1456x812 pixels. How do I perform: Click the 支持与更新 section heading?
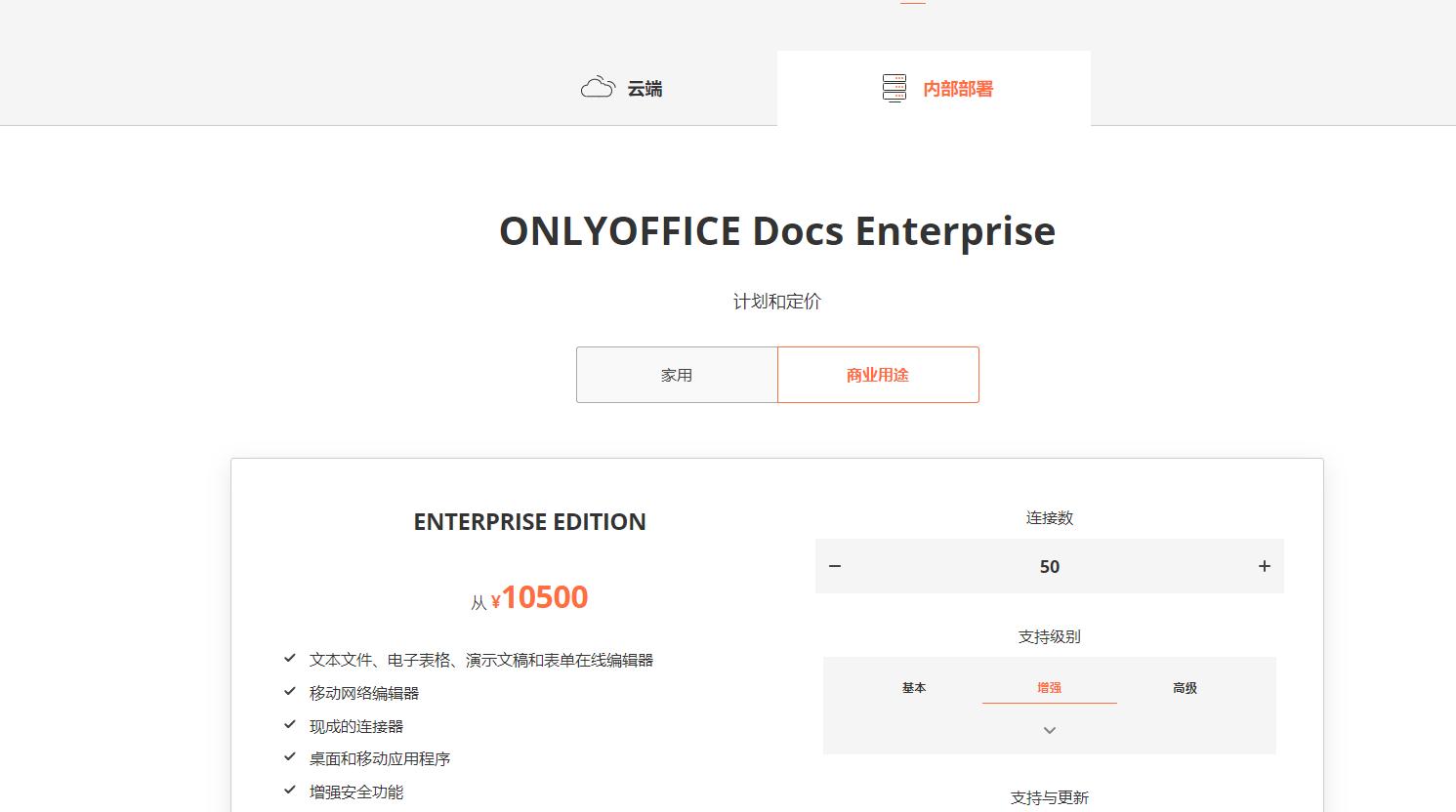pos(1047,798)
